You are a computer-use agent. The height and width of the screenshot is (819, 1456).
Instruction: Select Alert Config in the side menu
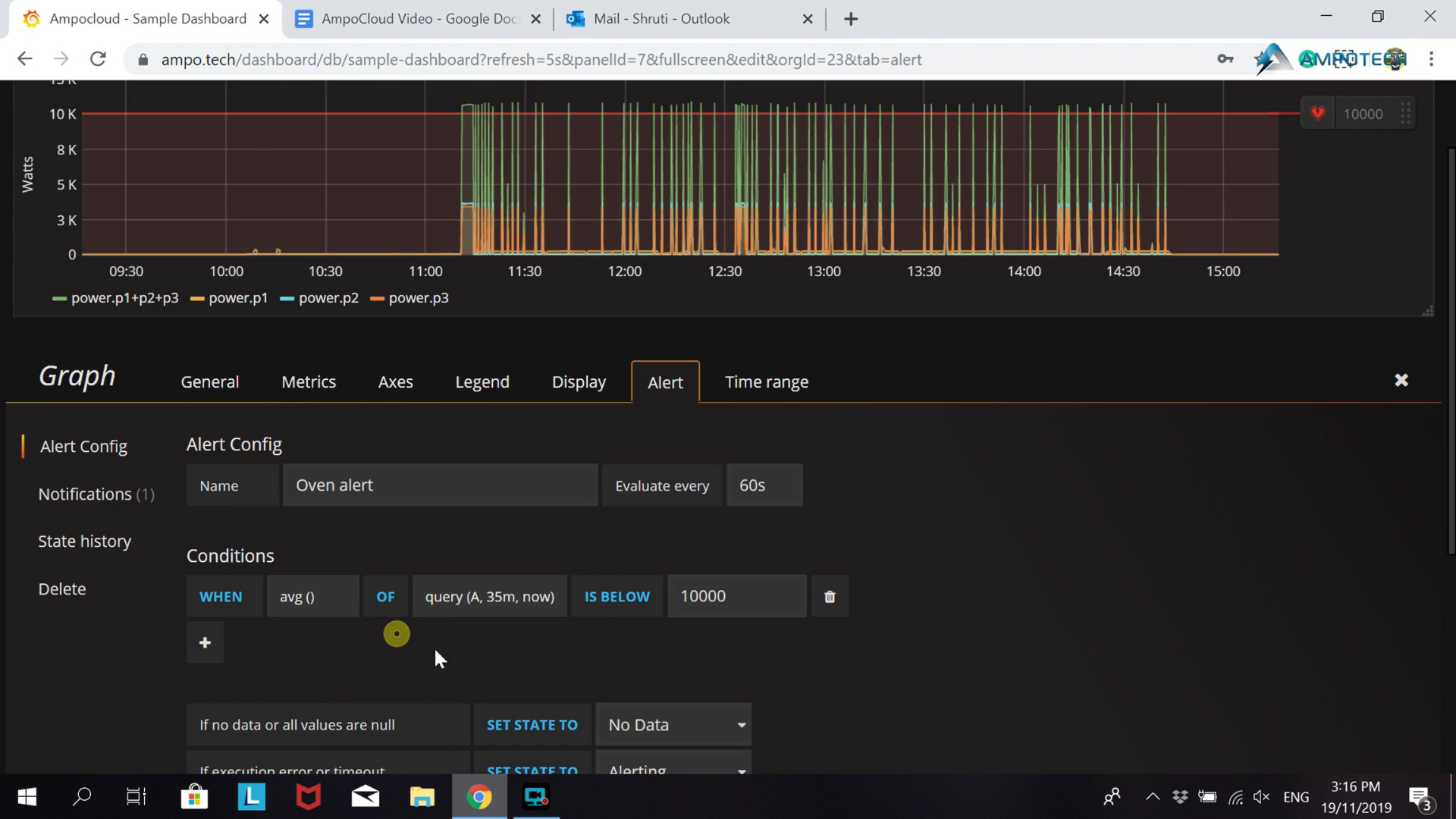[x=83, y=447]
